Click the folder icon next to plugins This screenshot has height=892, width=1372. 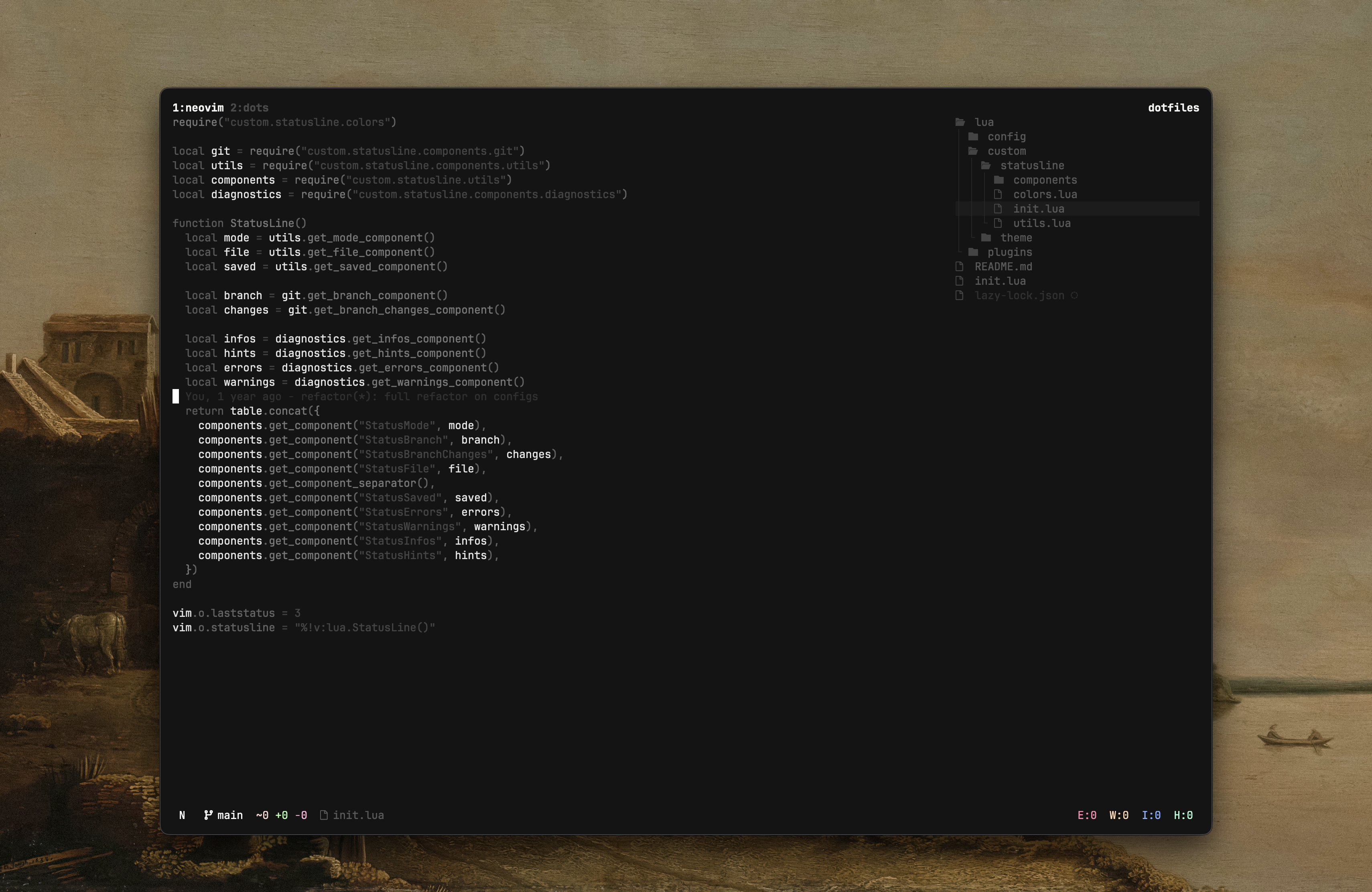973,252
